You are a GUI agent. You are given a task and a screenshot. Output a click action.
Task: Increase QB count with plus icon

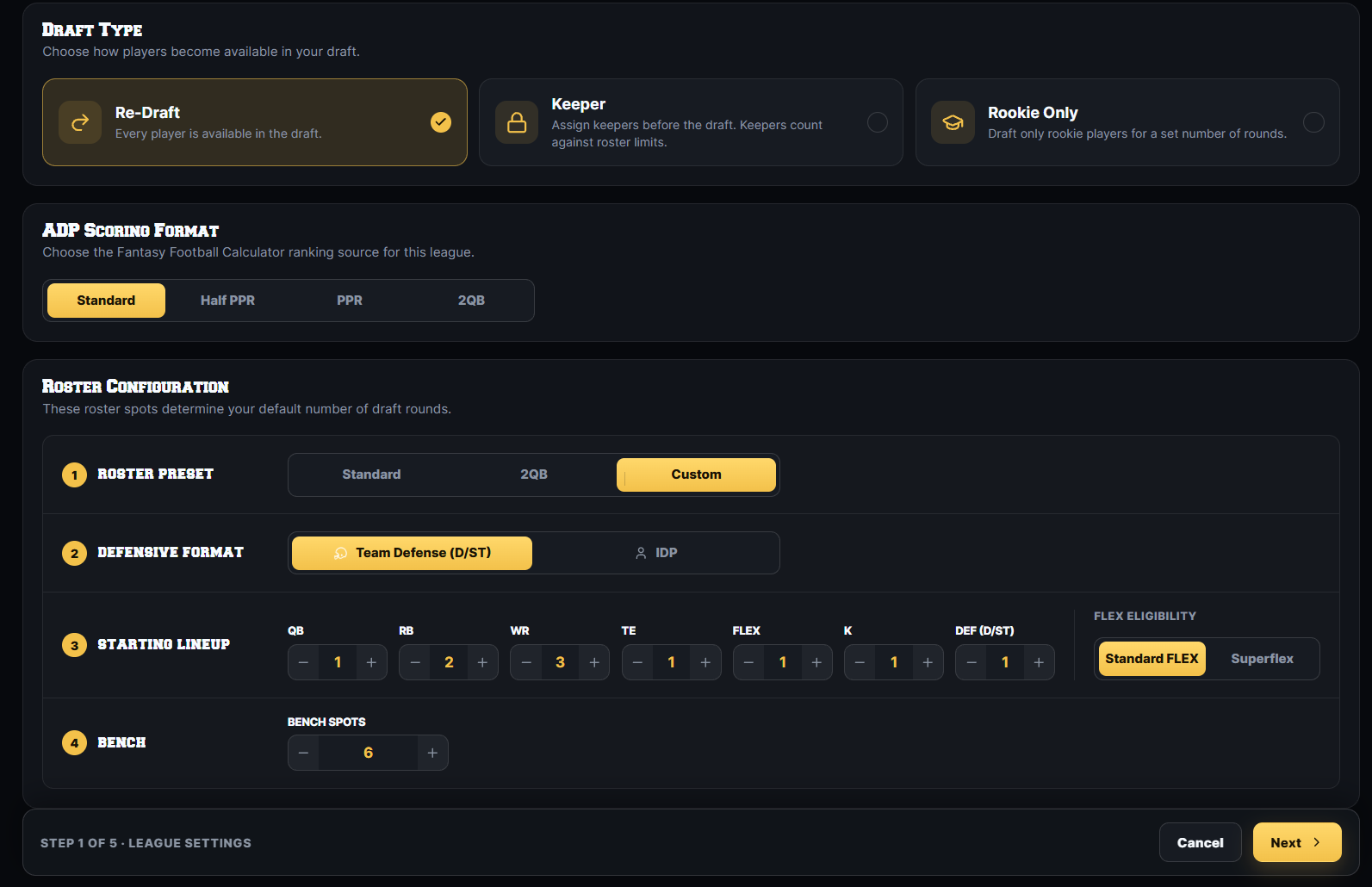pos(371,662)
